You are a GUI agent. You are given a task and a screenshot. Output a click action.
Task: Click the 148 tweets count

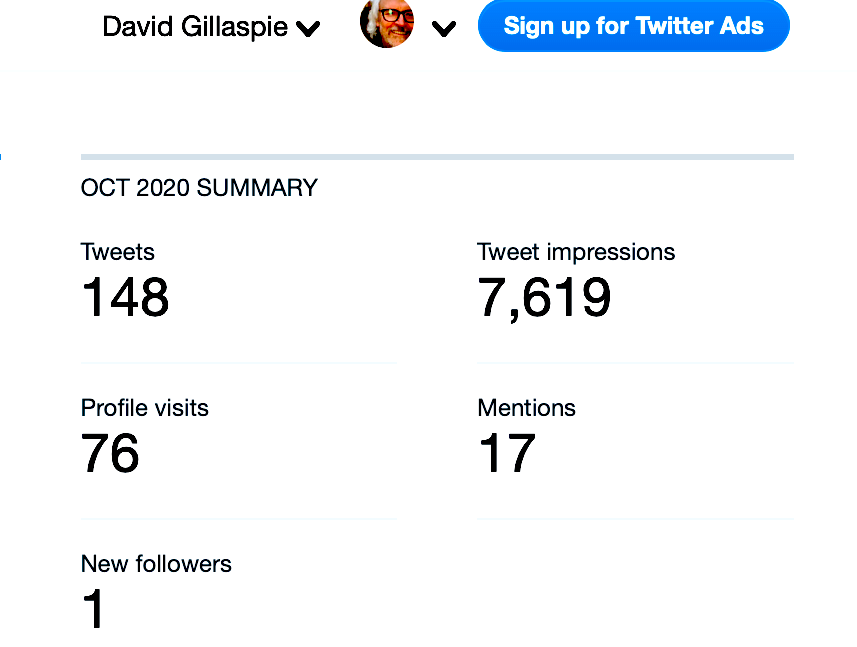click(x=125, y=297)
